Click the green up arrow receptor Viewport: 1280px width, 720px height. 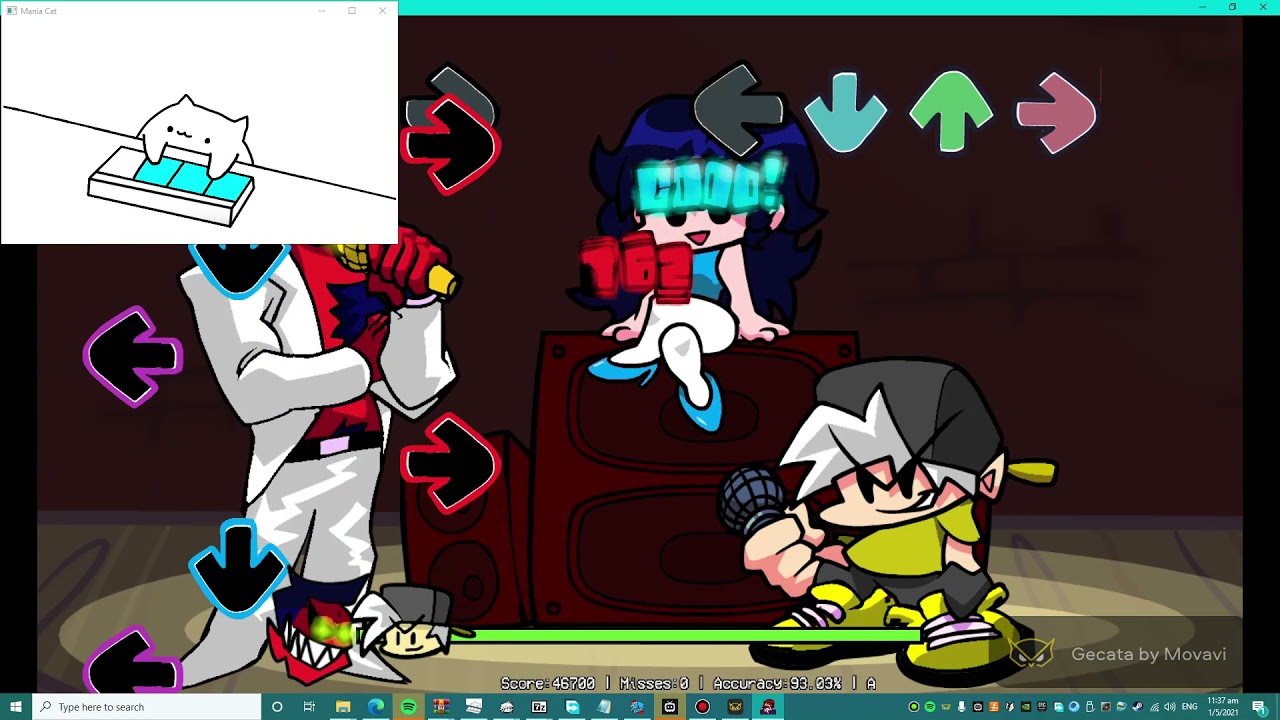pyautogui.click(x=951, y=112)
